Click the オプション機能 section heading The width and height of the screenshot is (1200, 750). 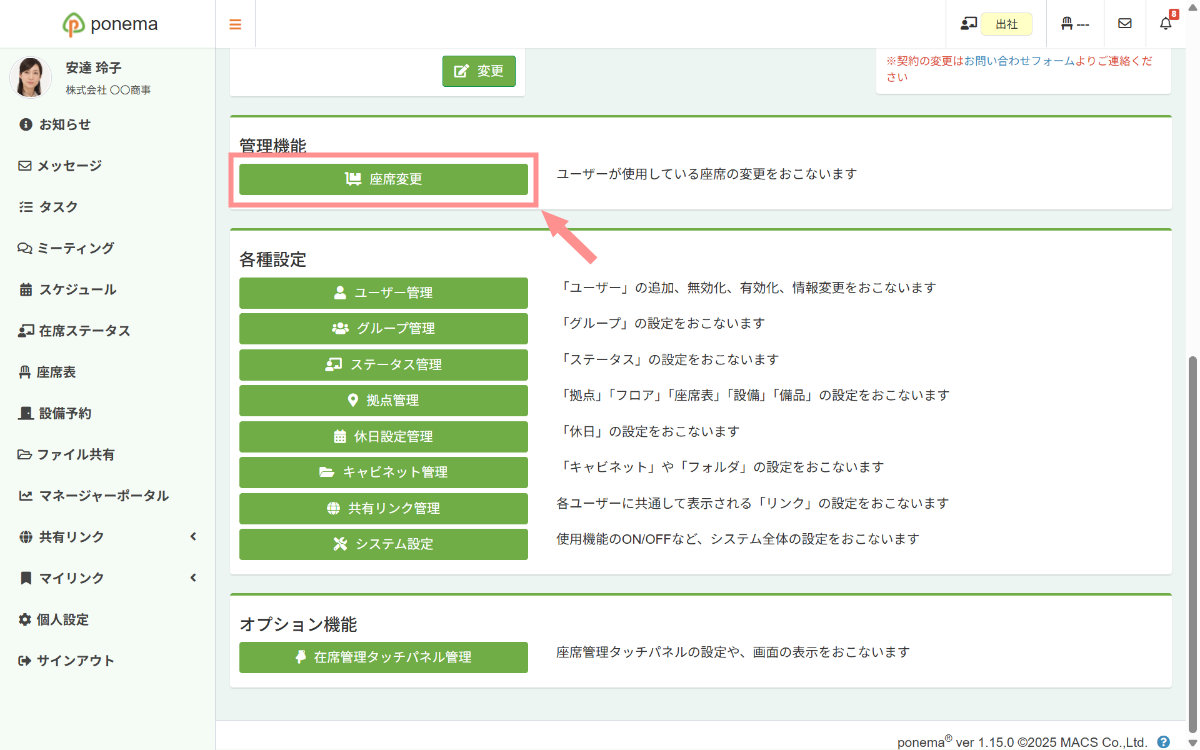(298, 625)
